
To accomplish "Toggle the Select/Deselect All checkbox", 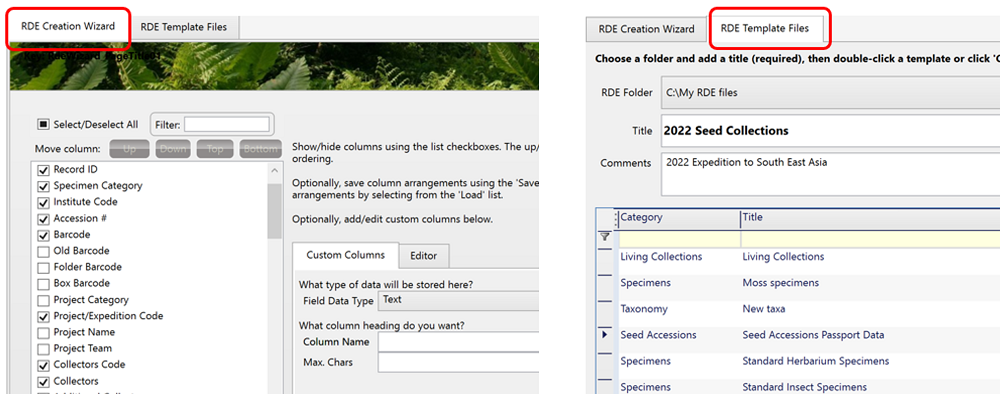I will tap(43, 124).
